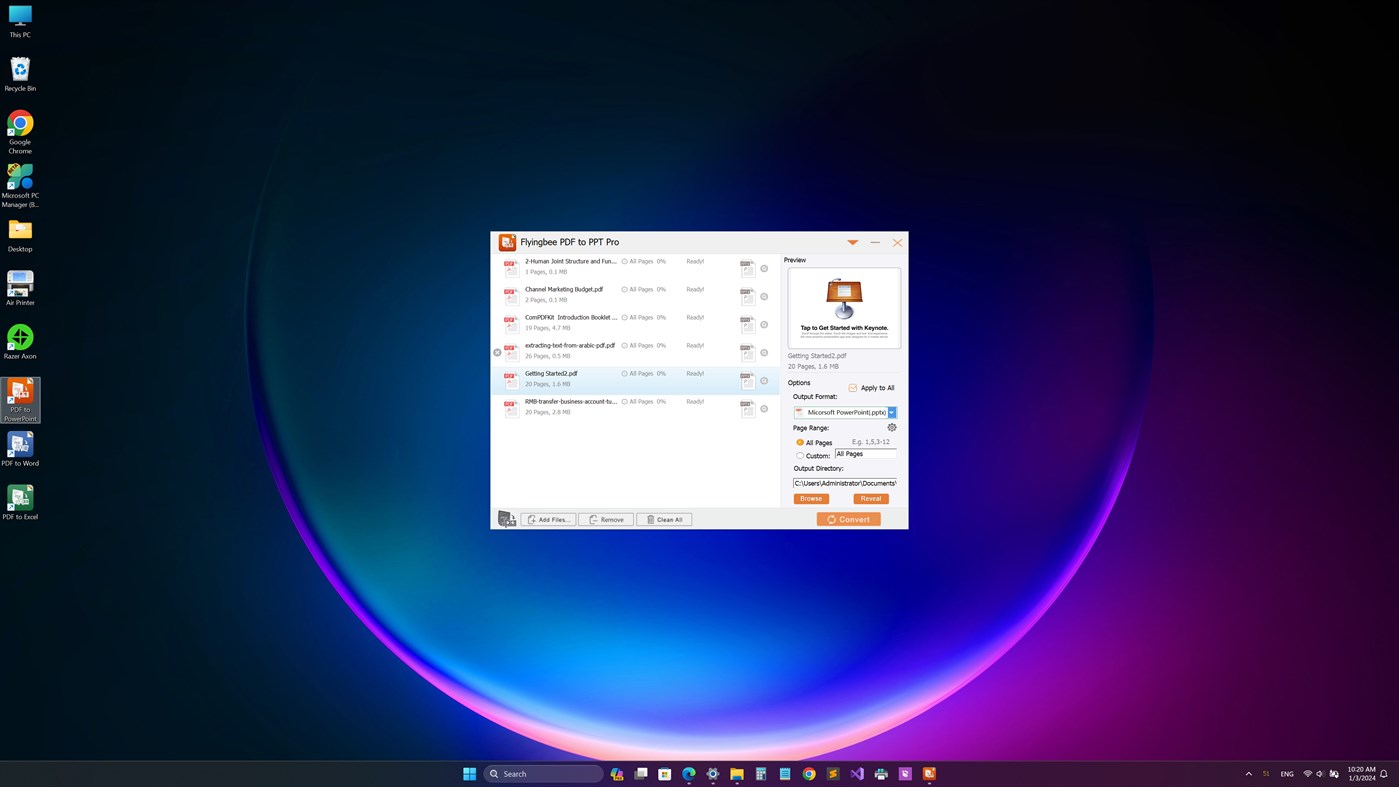Viewport: 1399px width, 787px height.
Task: Click the Flyingbee app logo in title bar
Action: point(507,241)
